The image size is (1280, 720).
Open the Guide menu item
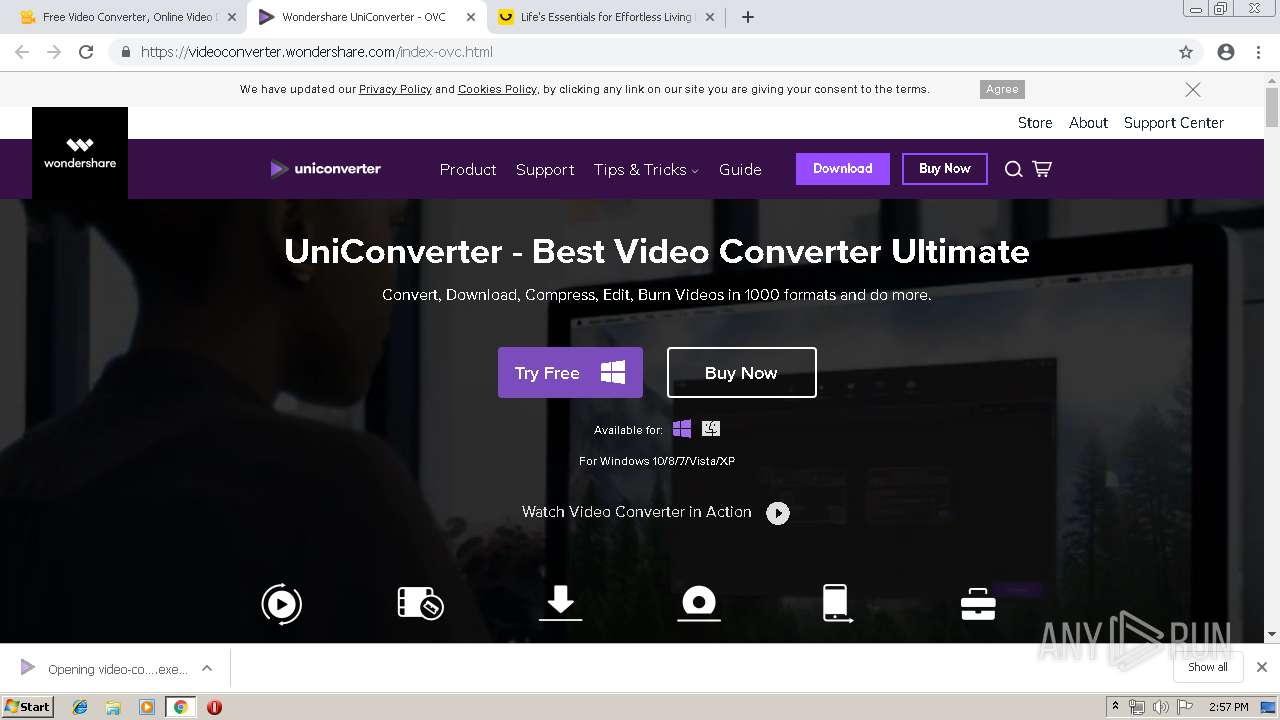(x=740, y=169)
